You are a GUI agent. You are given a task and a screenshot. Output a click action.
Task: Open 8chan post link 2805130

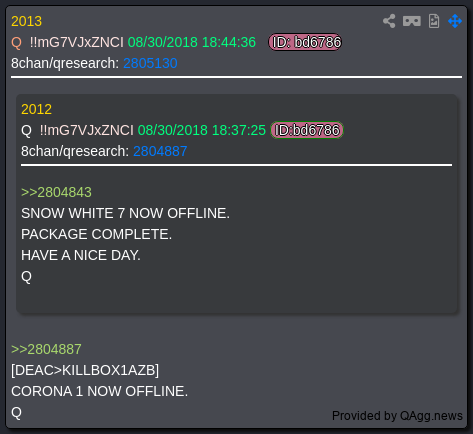(x=150, y=63)
